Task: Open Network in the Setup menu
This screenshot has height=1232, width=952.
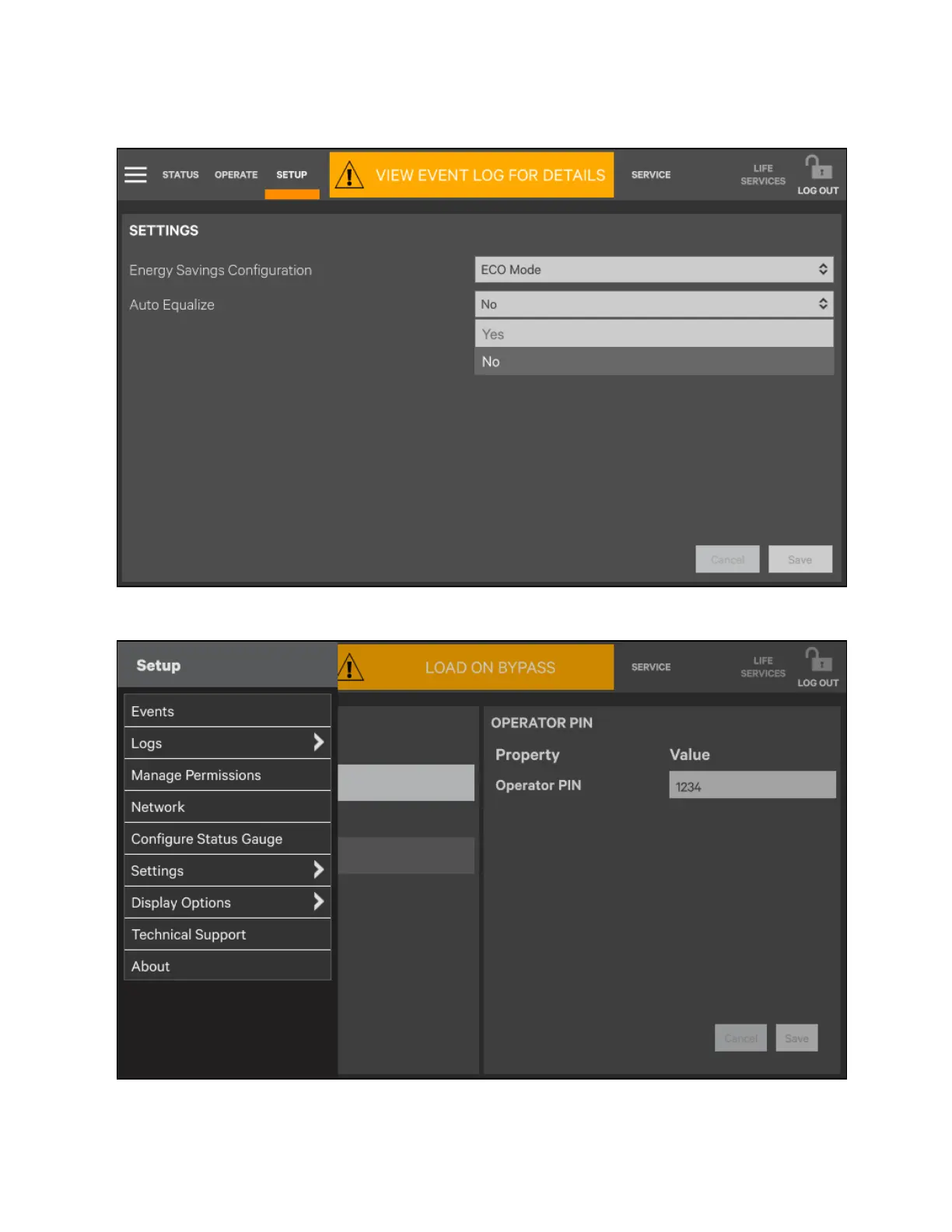Action: (x=227, y=807)
